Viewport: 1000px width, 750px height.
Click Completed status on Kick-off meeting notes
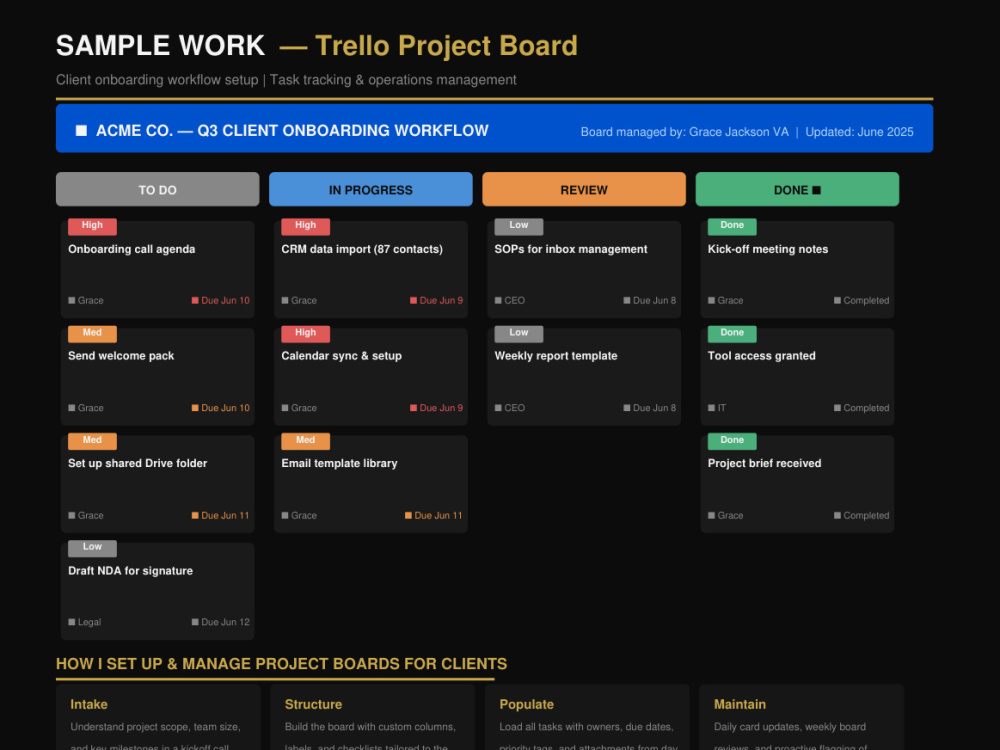[862, 300]
